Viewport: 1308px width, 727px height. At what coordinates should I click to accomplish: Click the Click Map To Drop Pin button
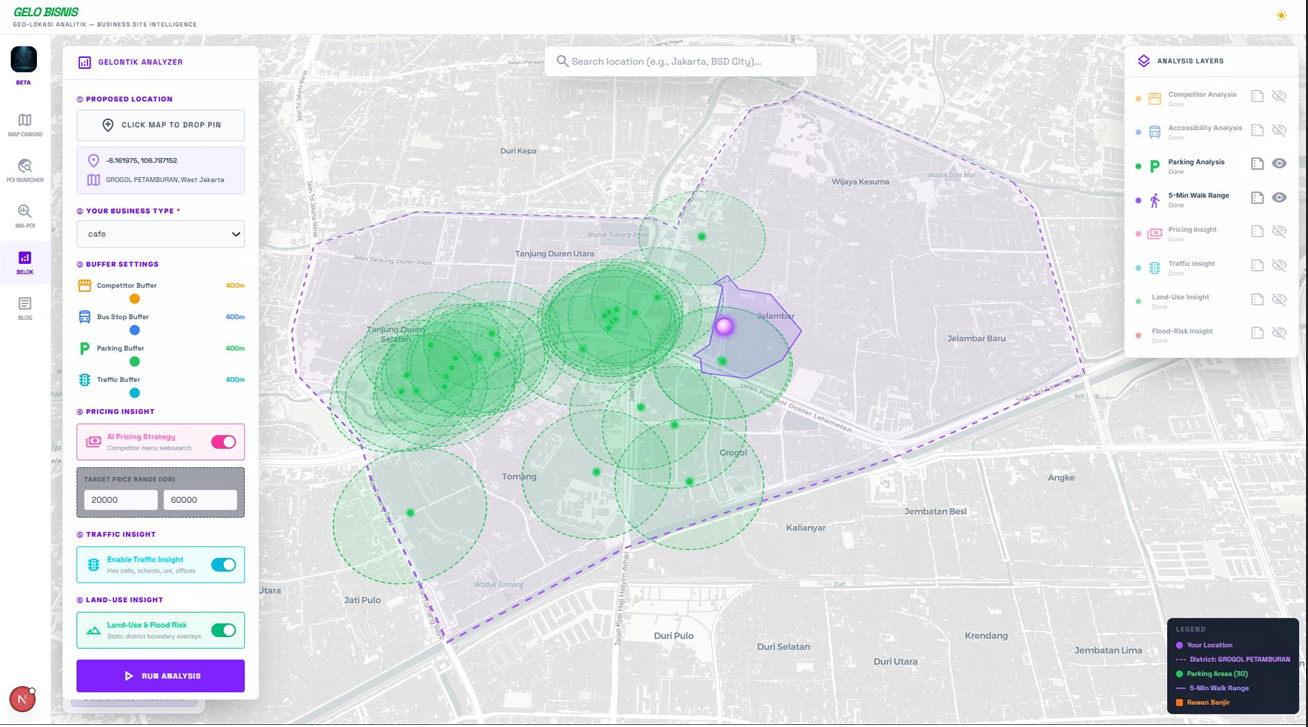160,125
